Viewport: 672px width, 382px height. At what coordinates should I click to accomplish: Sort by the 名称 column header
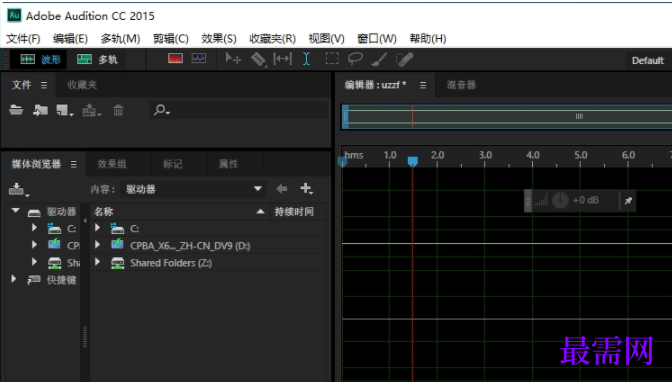pos(179,211)
